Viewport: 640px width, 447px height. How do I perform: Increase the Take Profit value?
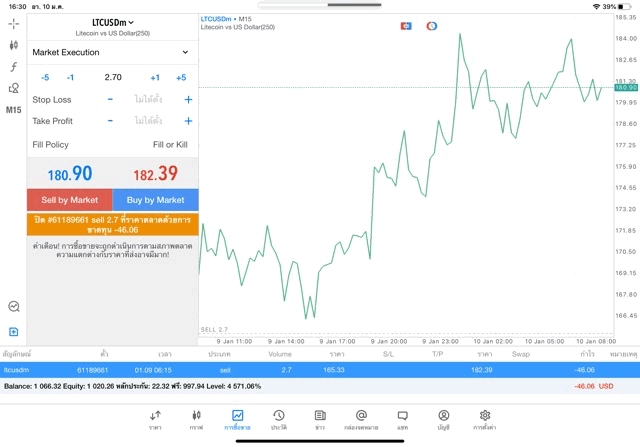point(188,121)
